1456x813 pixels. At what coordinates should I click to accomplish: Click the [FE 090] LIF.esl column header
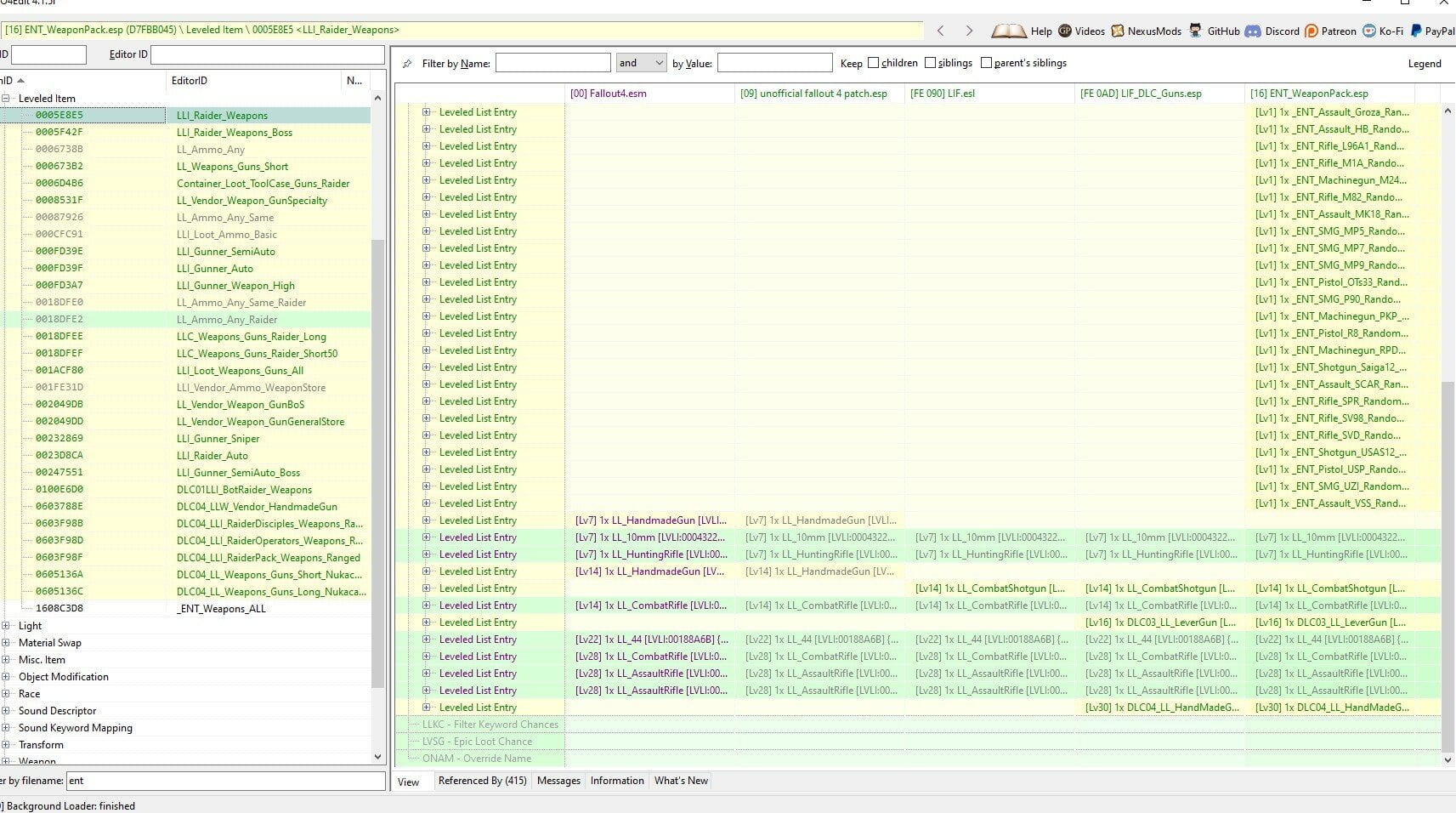[989, 94]
